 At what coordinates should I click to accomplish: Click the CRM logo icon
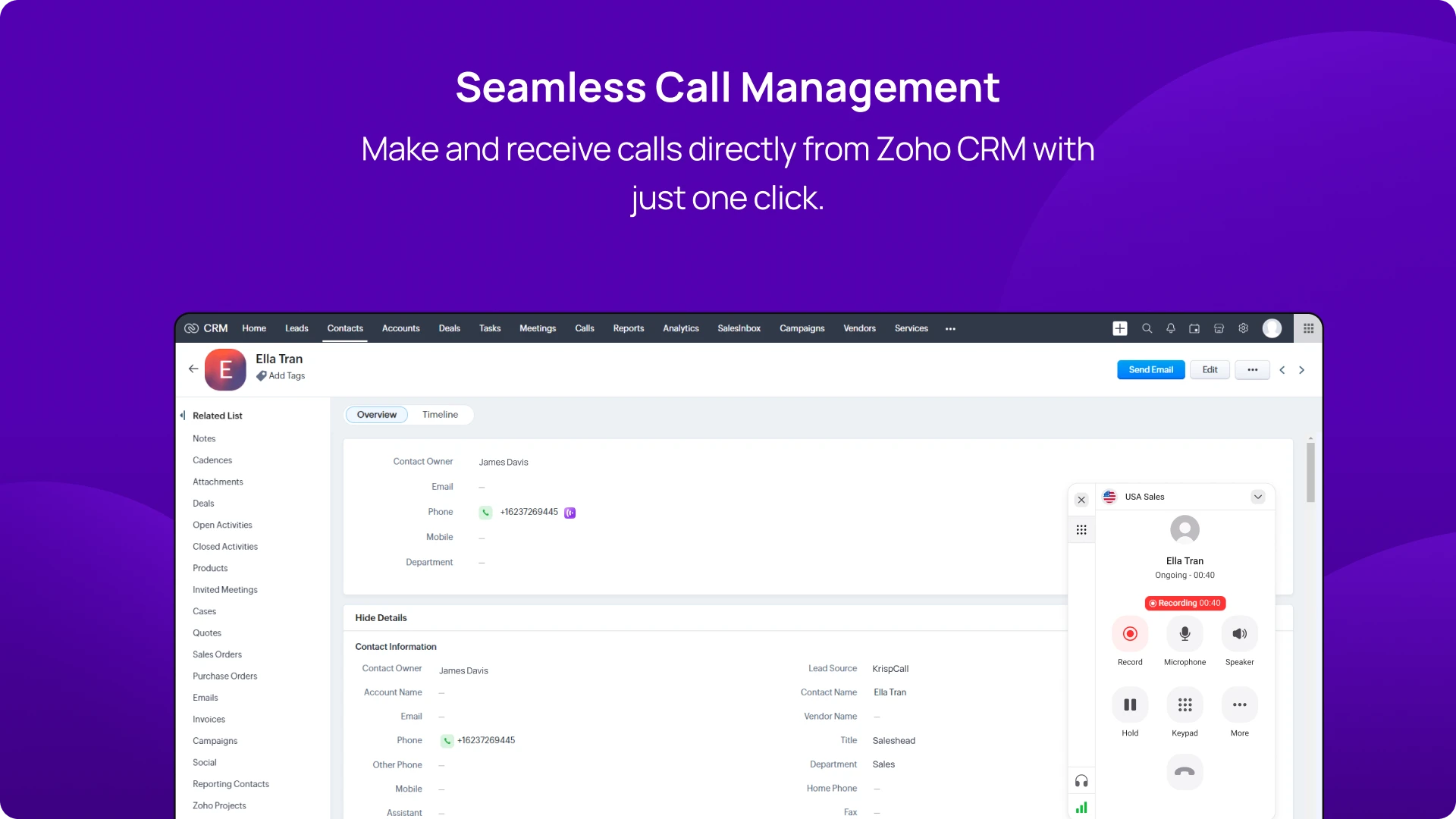click(192, 328)
